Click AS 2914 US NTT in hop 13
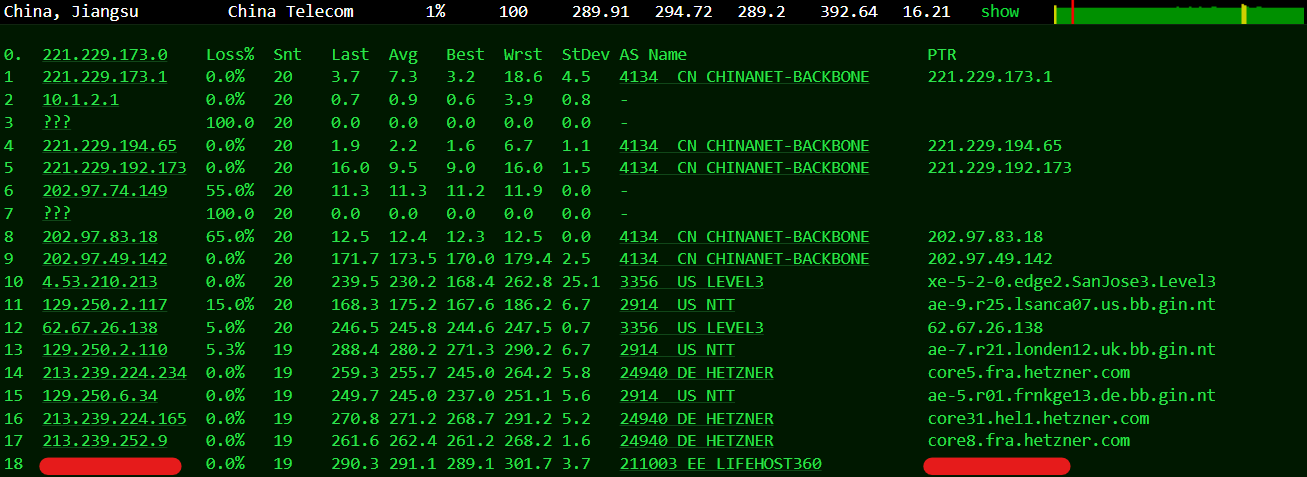The width and height of the screenshot is (1307, 477). click(677, 350)
